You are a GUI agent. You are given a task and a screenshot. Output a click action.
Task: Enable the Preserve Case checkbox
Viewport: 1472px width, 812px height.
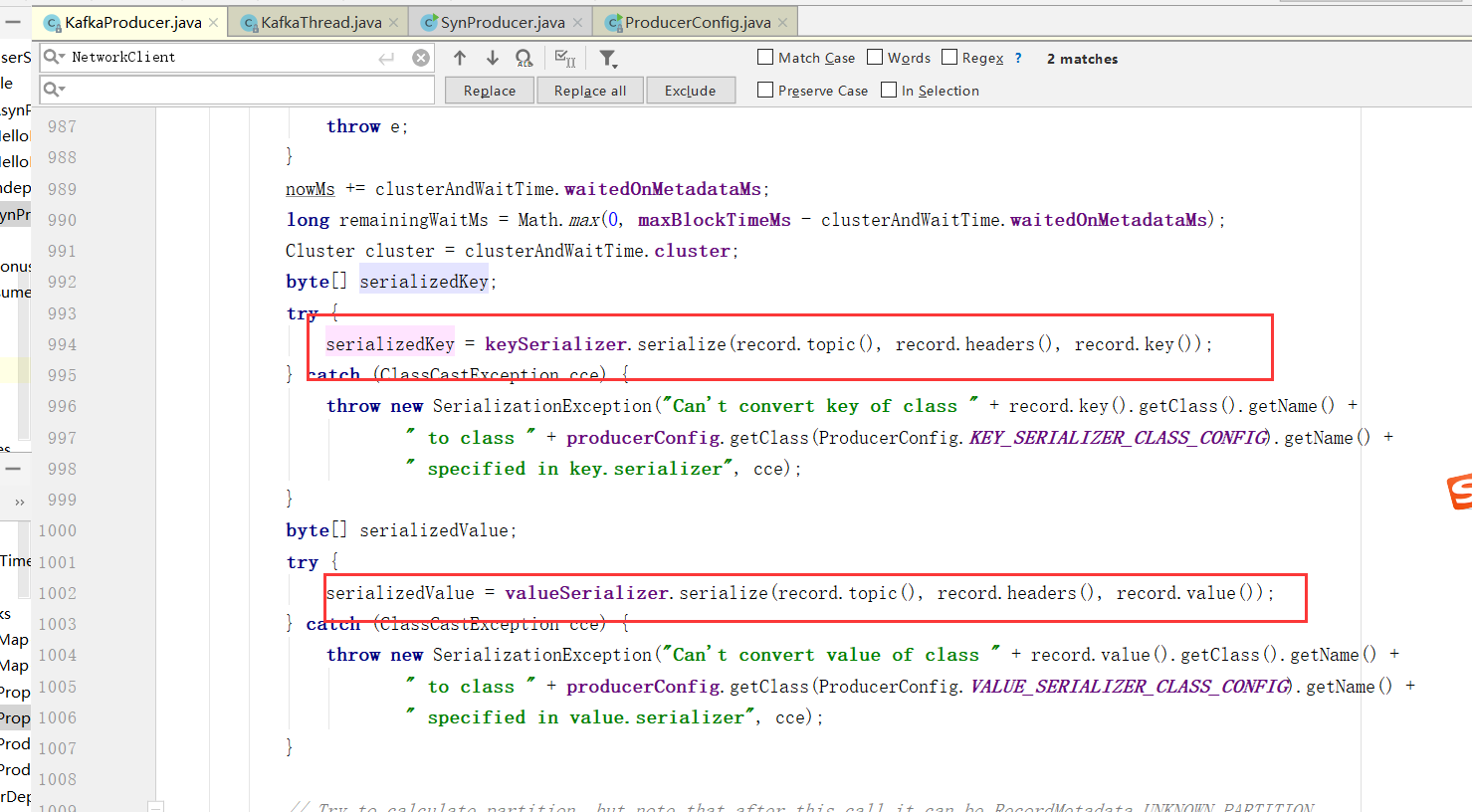click(x=765, y=90)
